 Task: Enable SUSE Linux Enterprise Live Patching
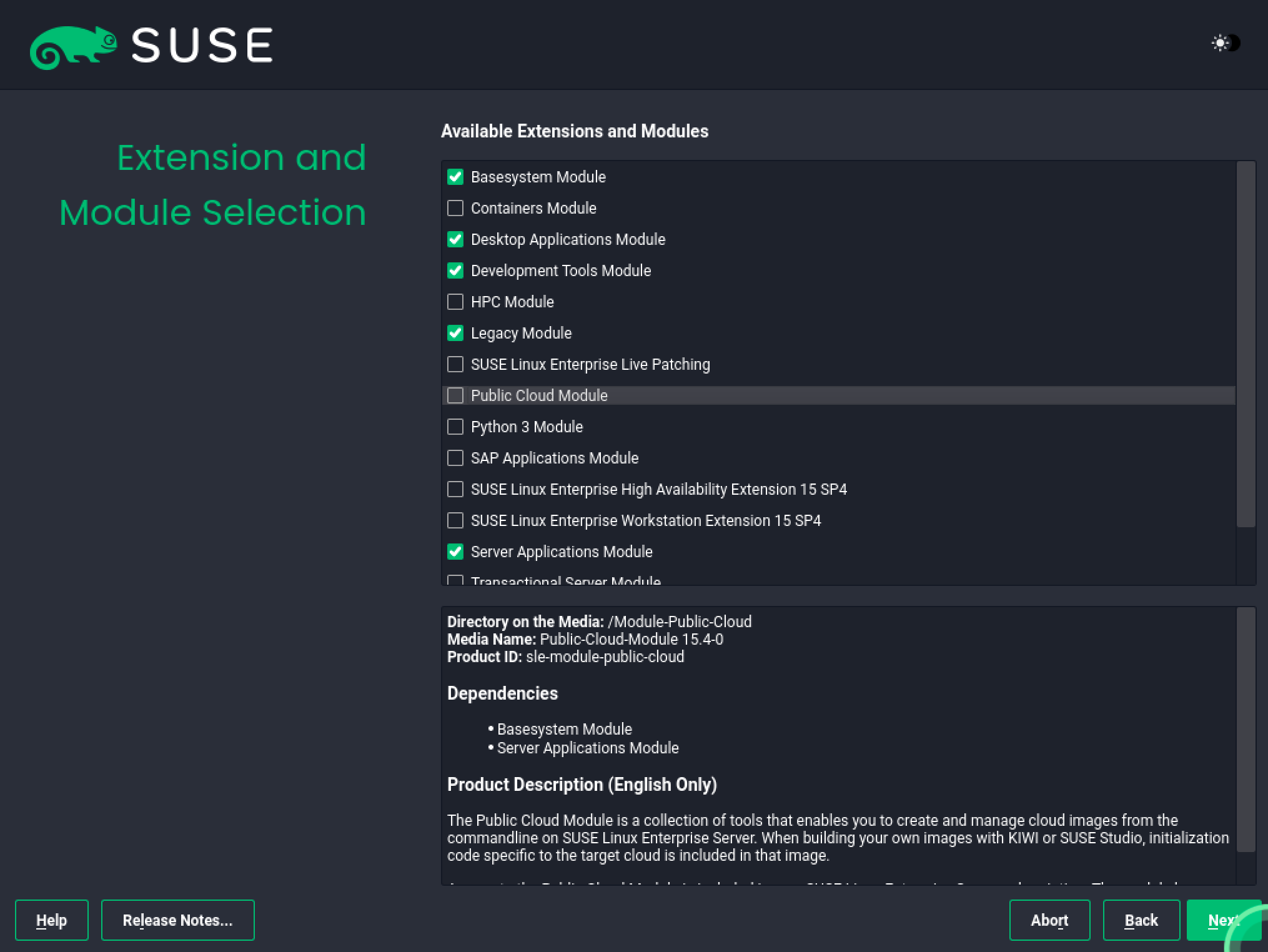[455, 364]
